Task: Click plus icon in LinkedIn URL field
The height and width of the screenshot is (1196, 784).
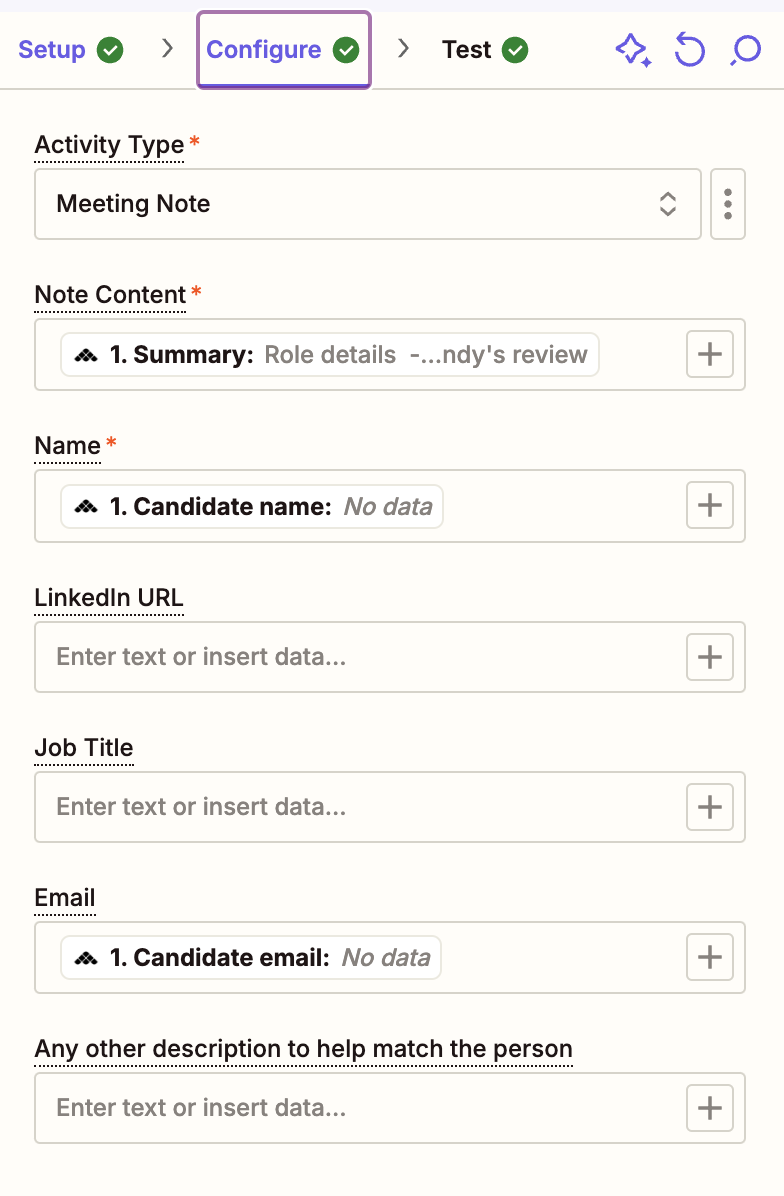Action: (709, 657)
